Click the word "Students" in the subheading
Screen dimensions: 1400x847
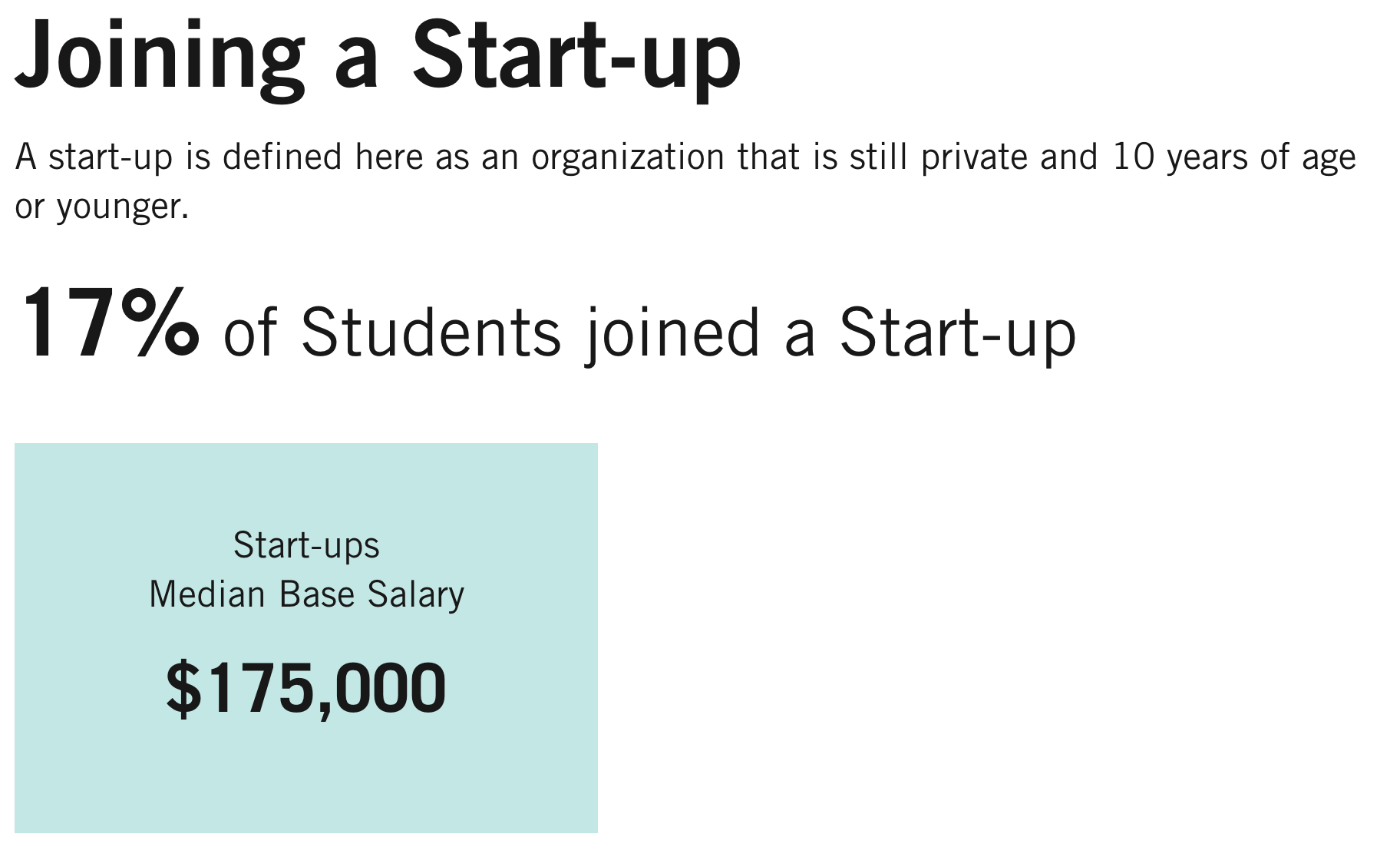tap(431, 333)
